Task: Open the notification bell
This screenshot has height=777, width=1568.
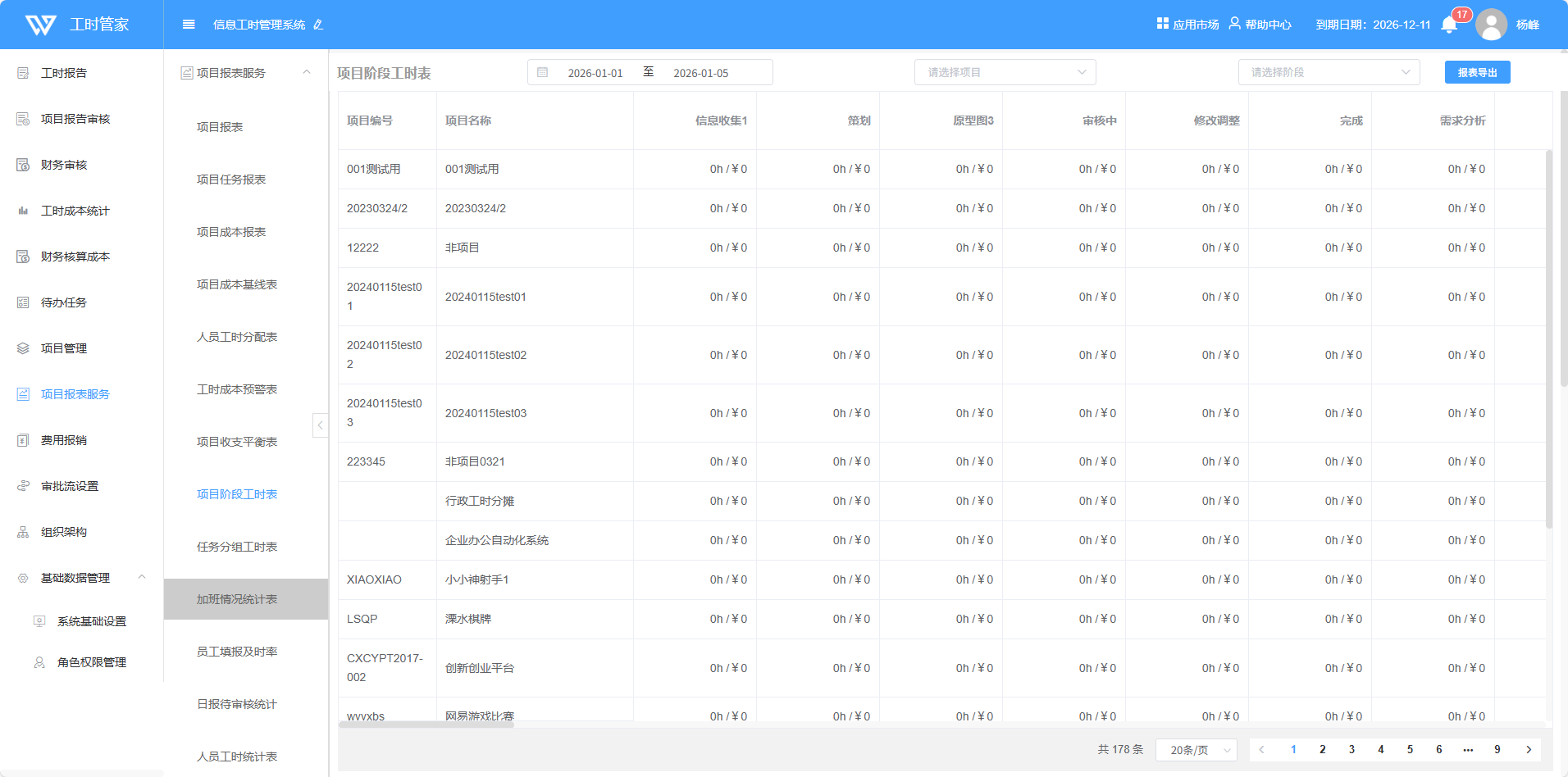Action: 1449,25
